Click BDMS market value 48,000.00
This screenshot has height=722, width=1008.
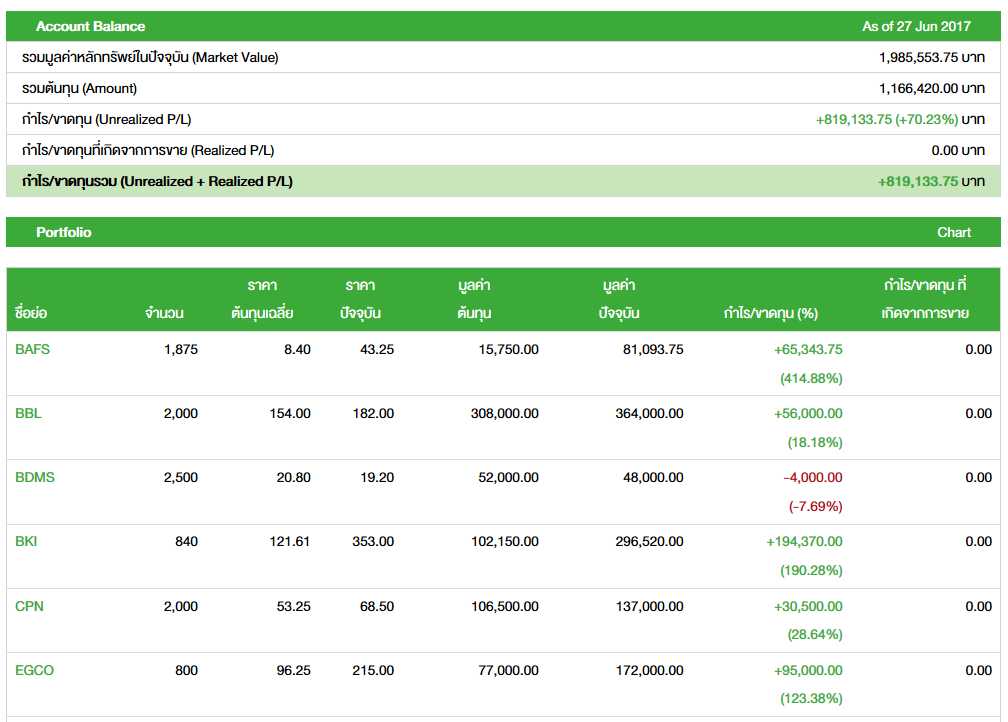(x=653, y=477)
